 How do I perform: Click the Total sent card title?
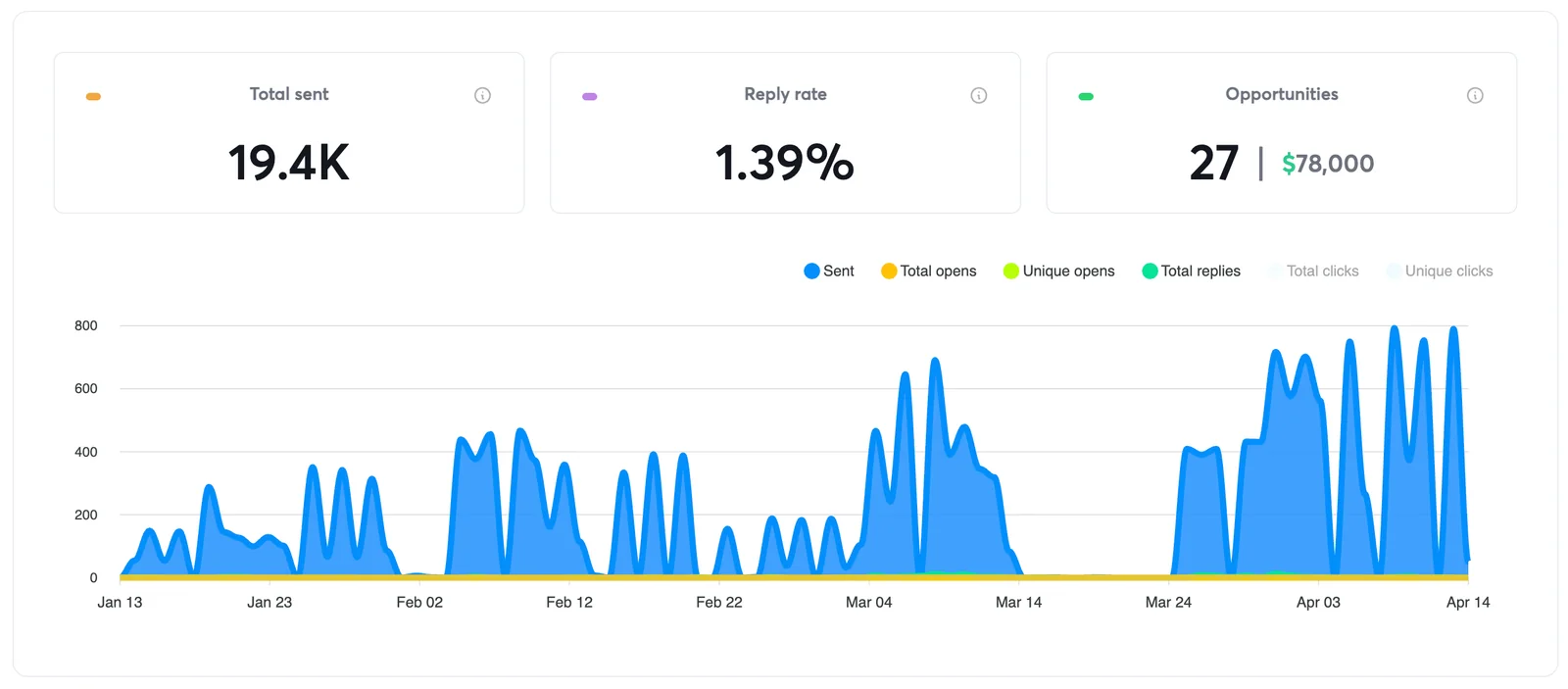coord(289,94)
